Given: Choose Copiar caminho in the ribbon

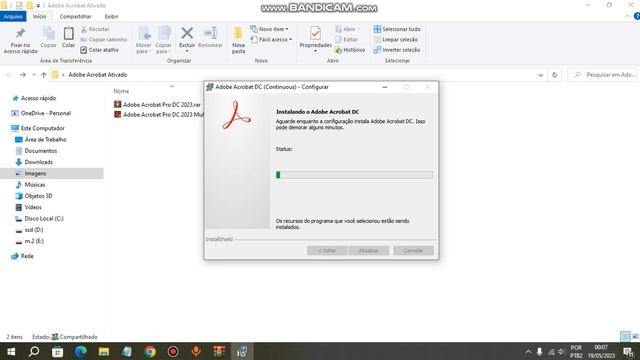Looking at the screenshot, I should [x=104, y=40].
